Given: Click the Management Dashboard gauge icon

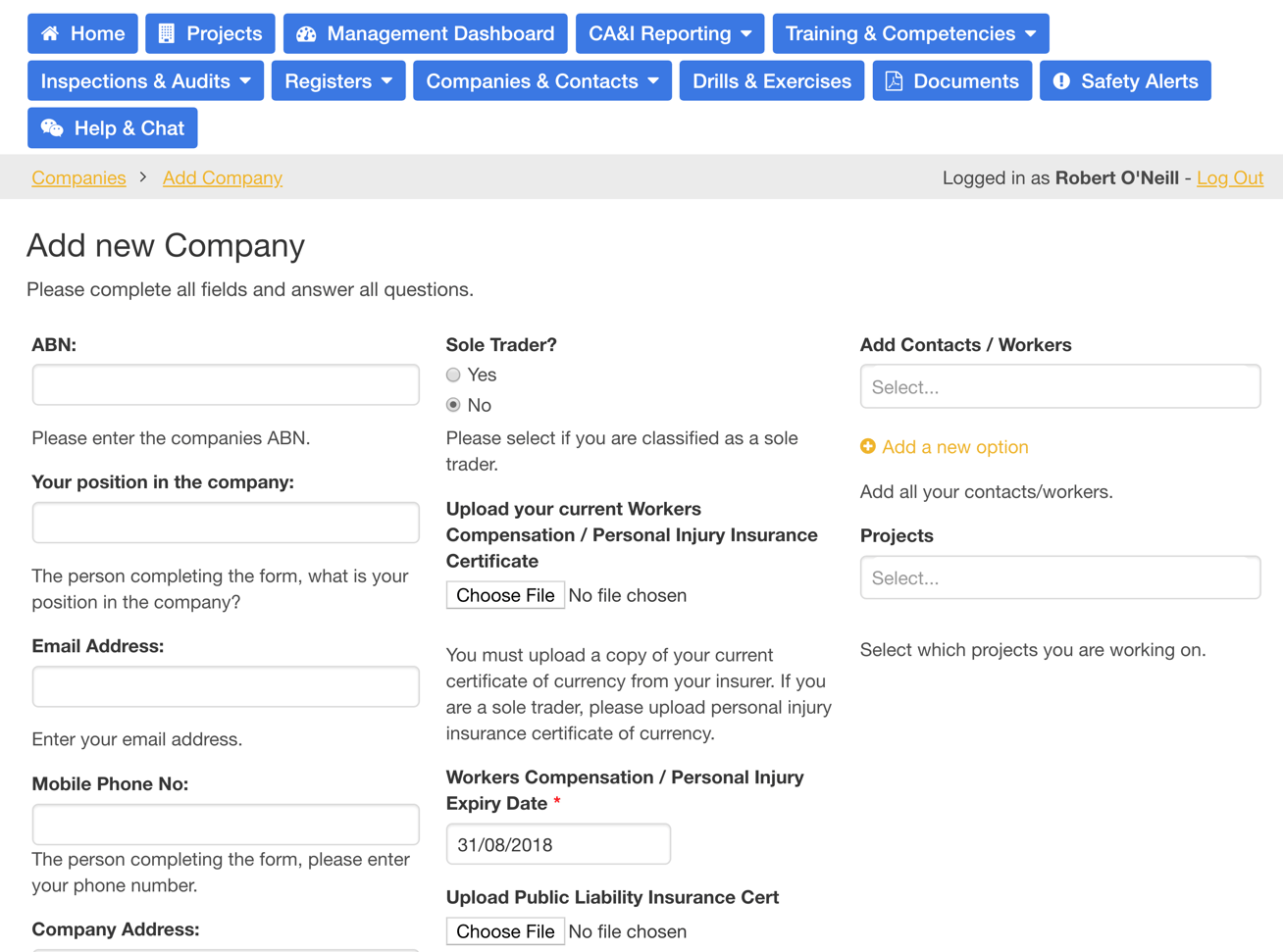Looking at the screenshot, I should click(305, 33).
